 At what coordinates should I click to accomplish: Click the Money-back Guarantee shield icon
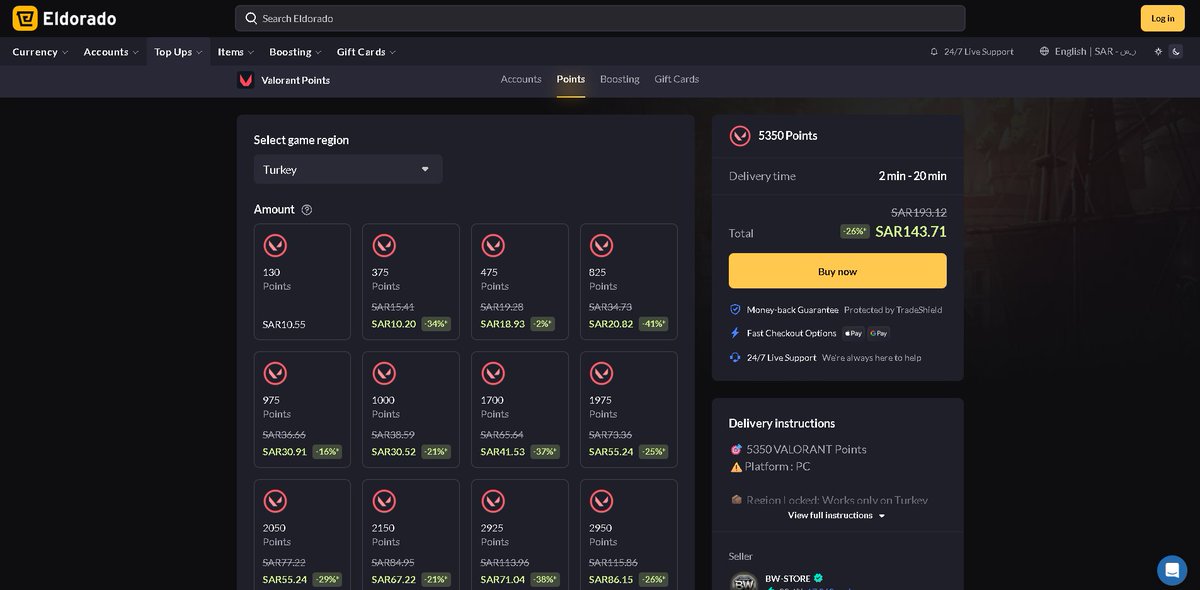coord(735,310)
